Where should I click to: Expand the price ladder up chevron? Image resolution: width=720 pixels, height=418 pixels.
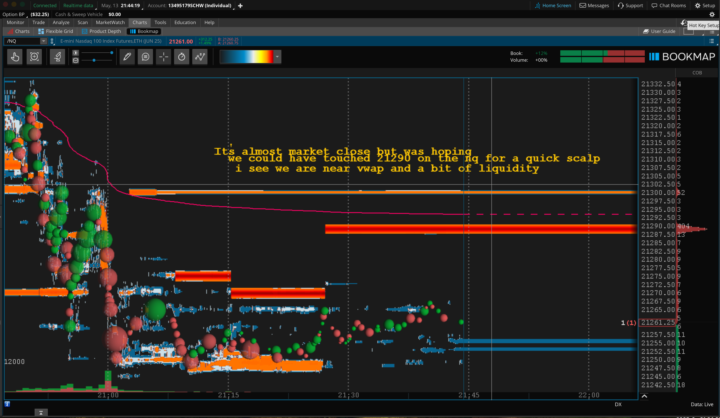coord(644,396)
